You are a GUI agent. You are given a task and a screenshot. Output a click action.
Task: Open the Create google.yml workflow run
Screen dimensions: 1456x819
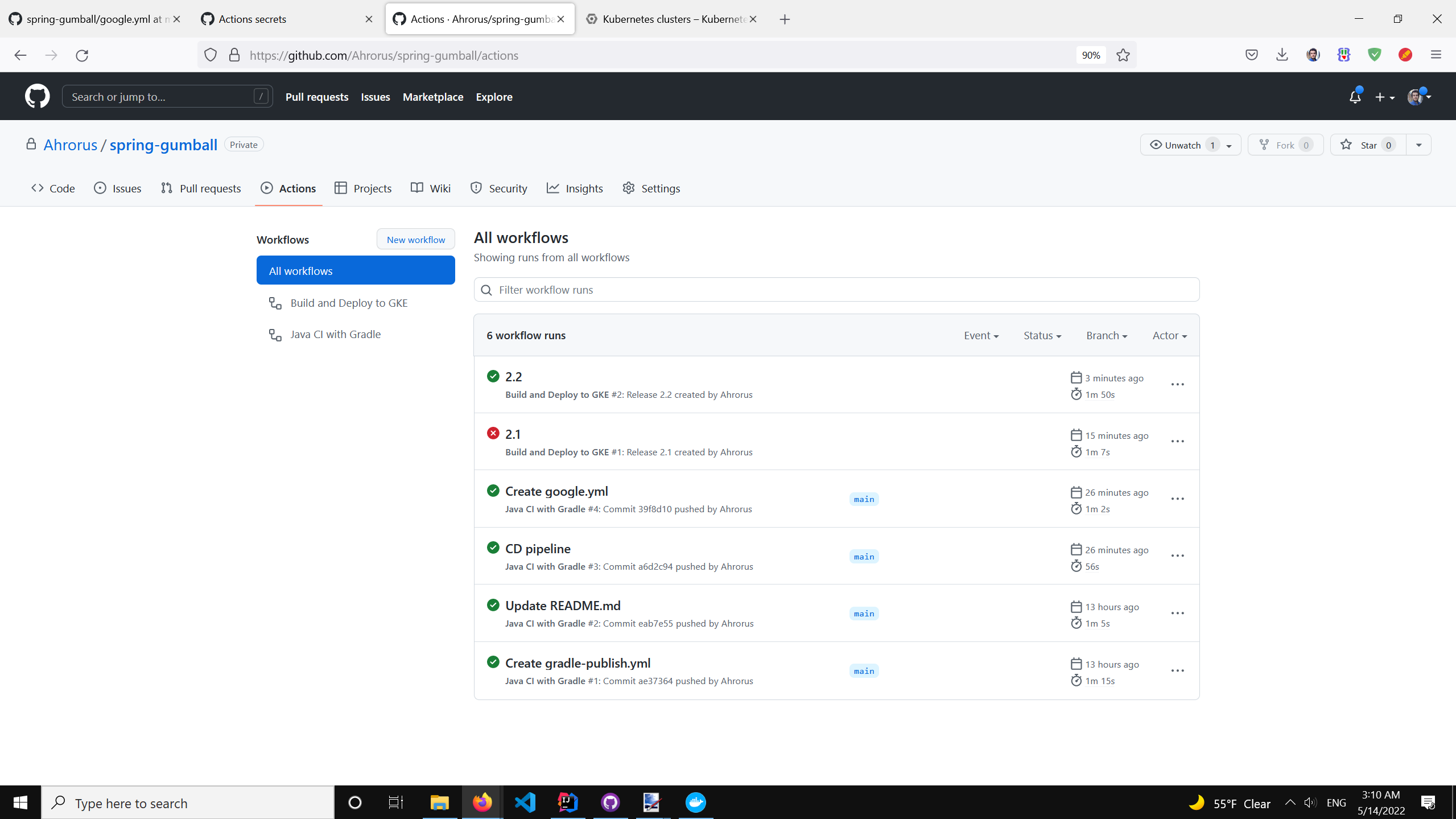556,491
